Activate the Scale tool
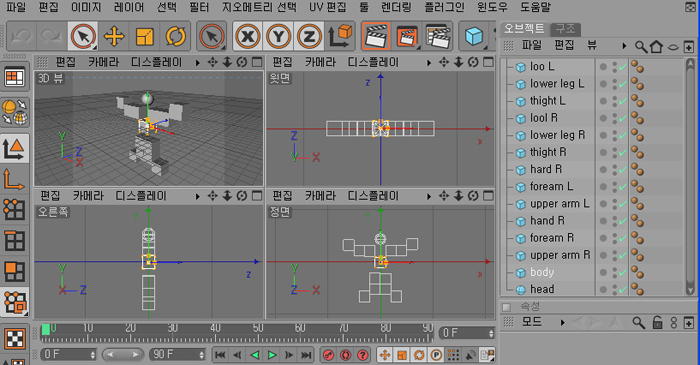 click(145, 36)
